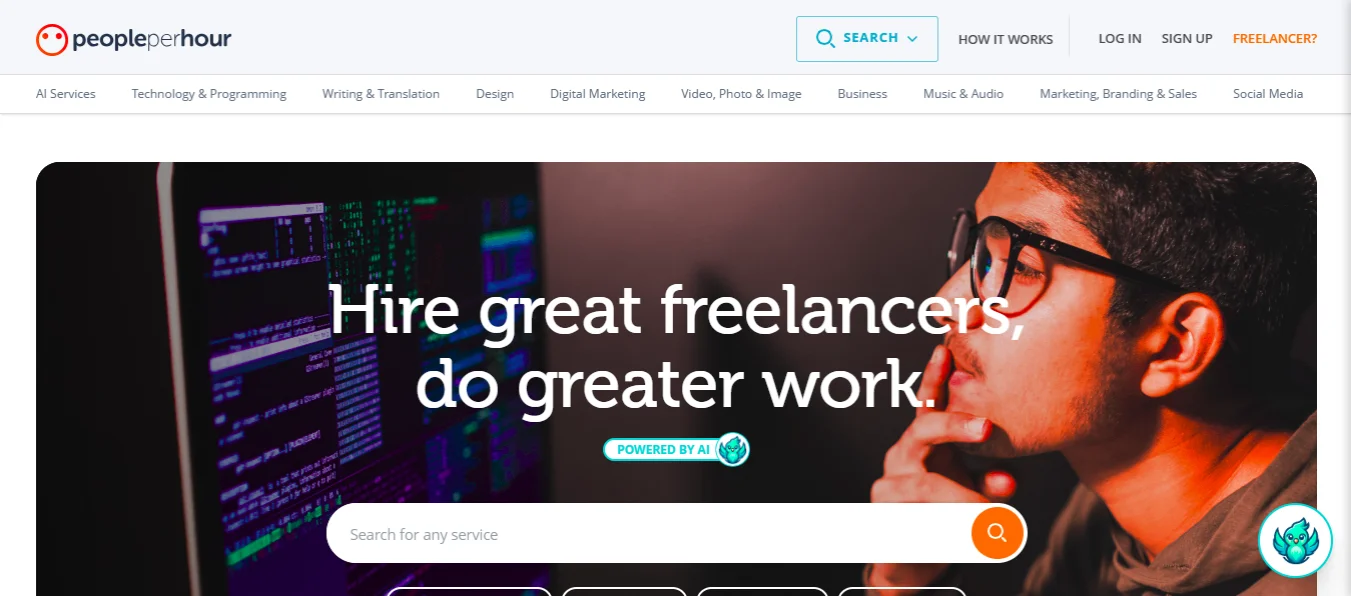Click the How It Works link
1351x596 pixels.
[1005, 39]
